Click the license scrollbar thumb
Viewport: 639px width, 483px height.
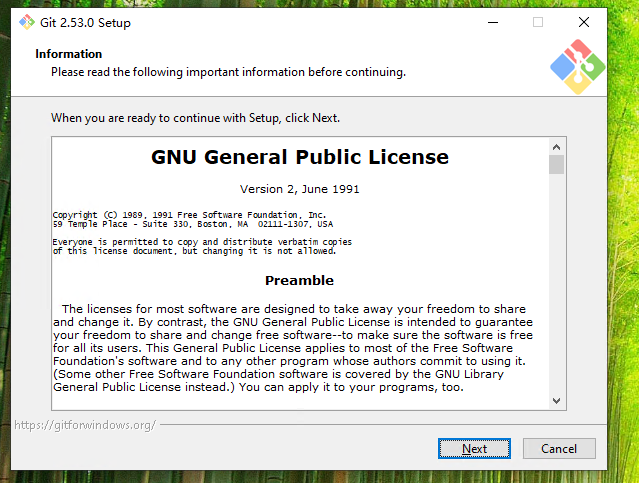[557, 165]
